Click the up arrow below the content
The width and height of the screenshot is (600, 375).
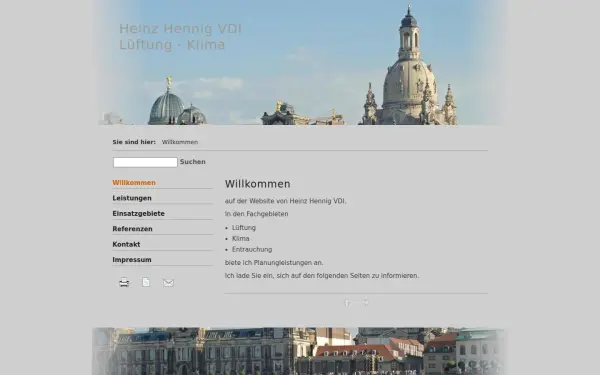(x=347, y=303)
